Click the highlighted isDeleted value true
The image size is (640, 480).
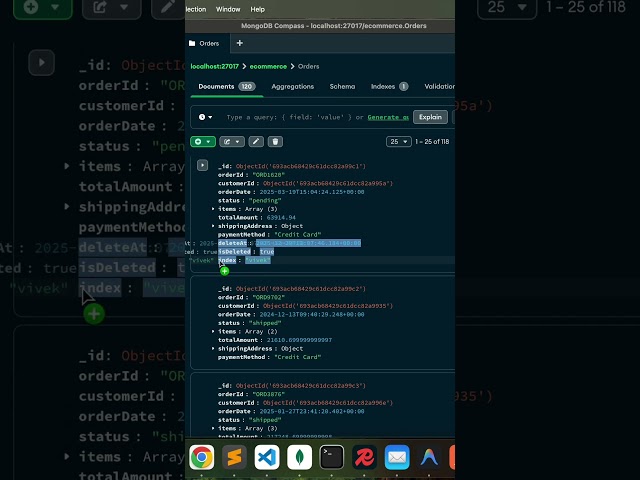(x=267, y=252)
